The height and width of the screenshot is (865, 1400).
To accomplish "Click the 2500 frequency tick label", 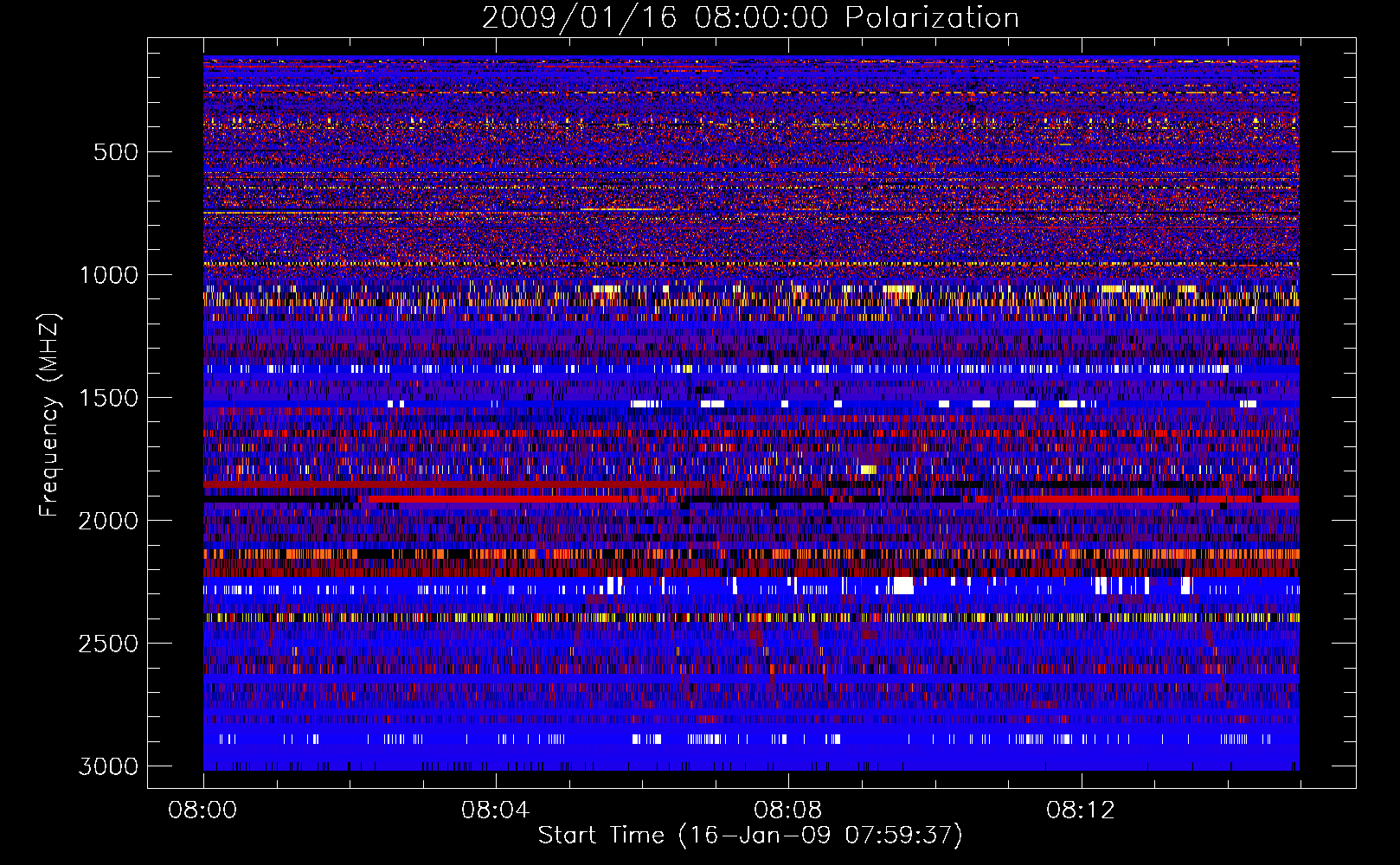I will (x=109, y=644).
